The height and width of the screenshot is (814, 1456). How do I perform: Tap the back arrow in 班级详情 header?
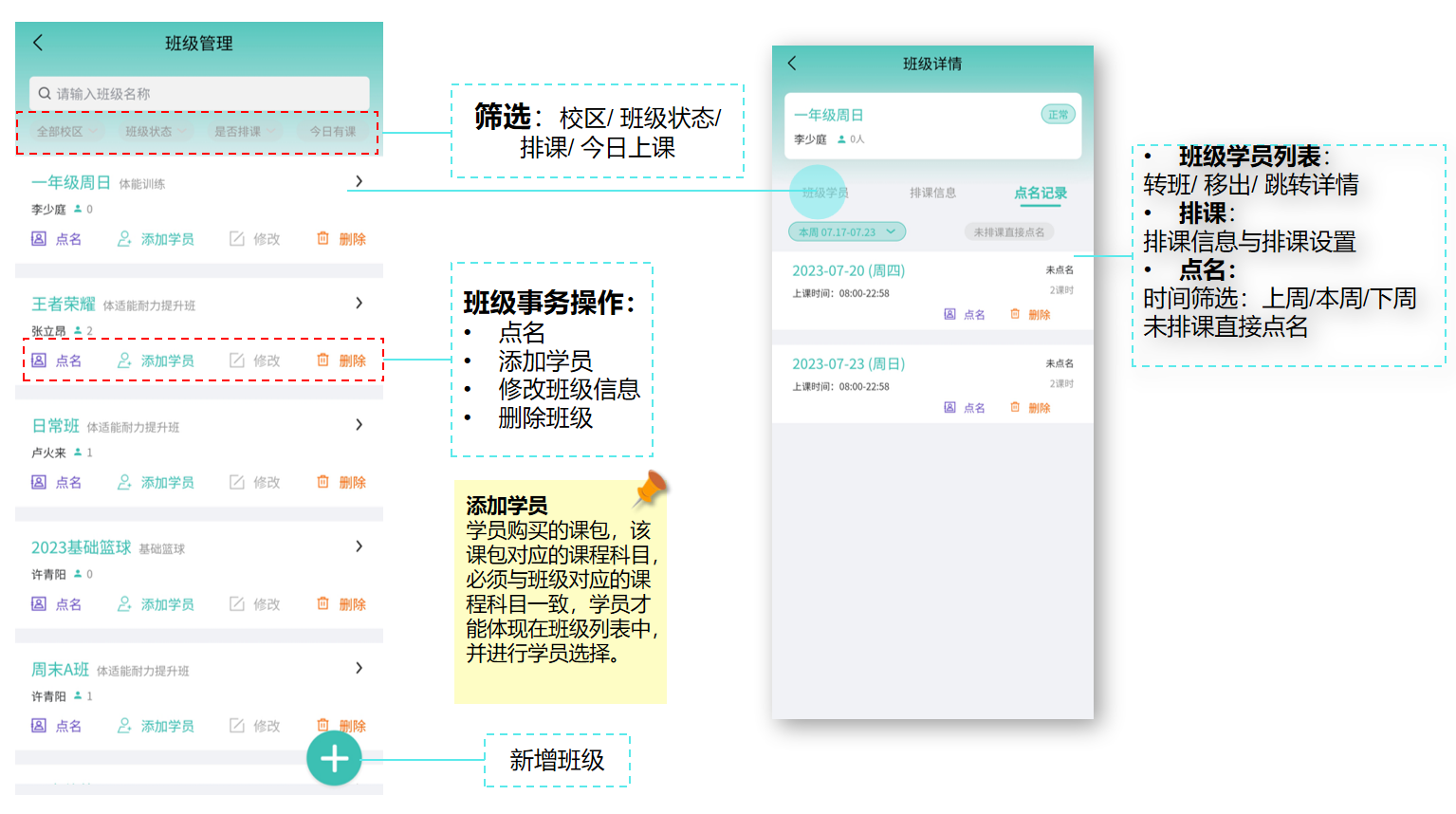792,64
